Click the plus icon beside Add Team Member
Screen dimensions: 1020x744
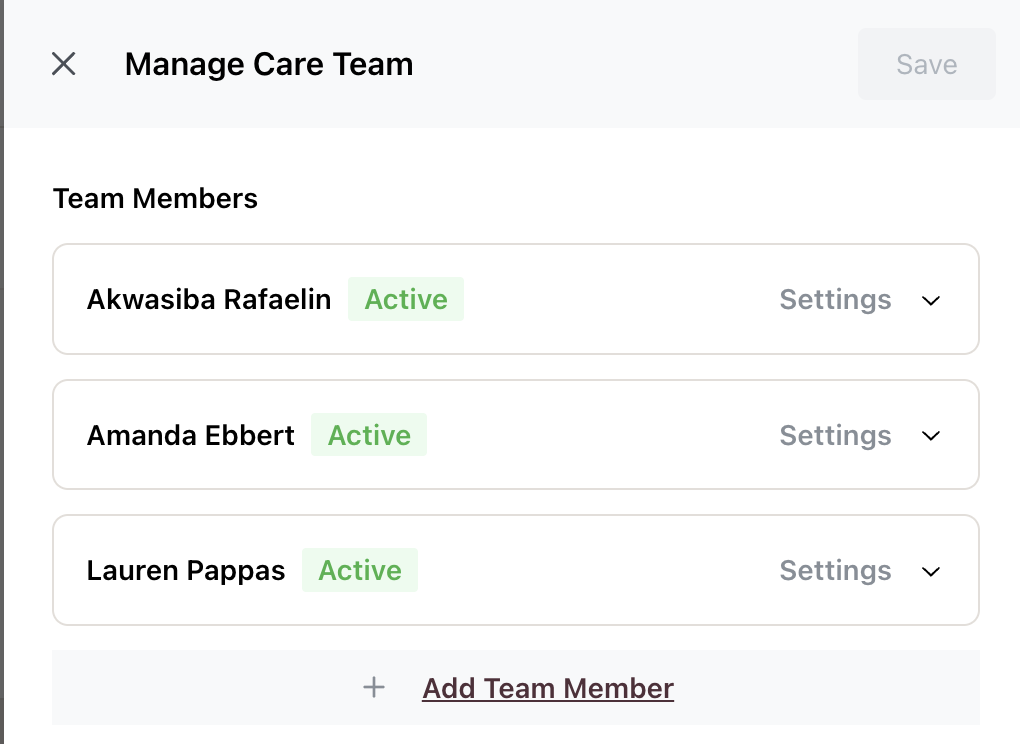374,687
